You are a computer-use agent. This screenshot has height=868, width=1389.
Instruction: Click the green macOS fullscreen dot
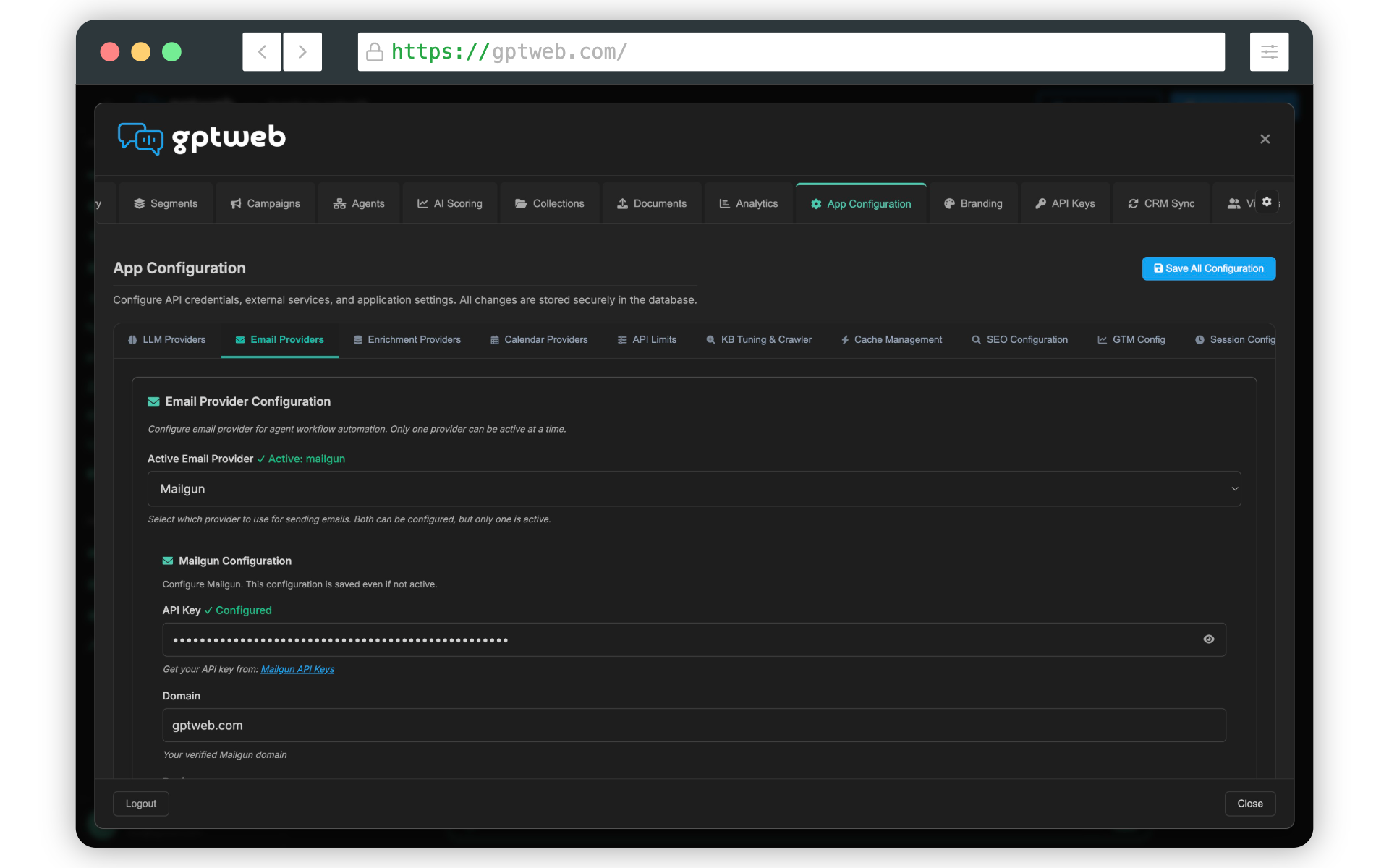pos(171,52)
